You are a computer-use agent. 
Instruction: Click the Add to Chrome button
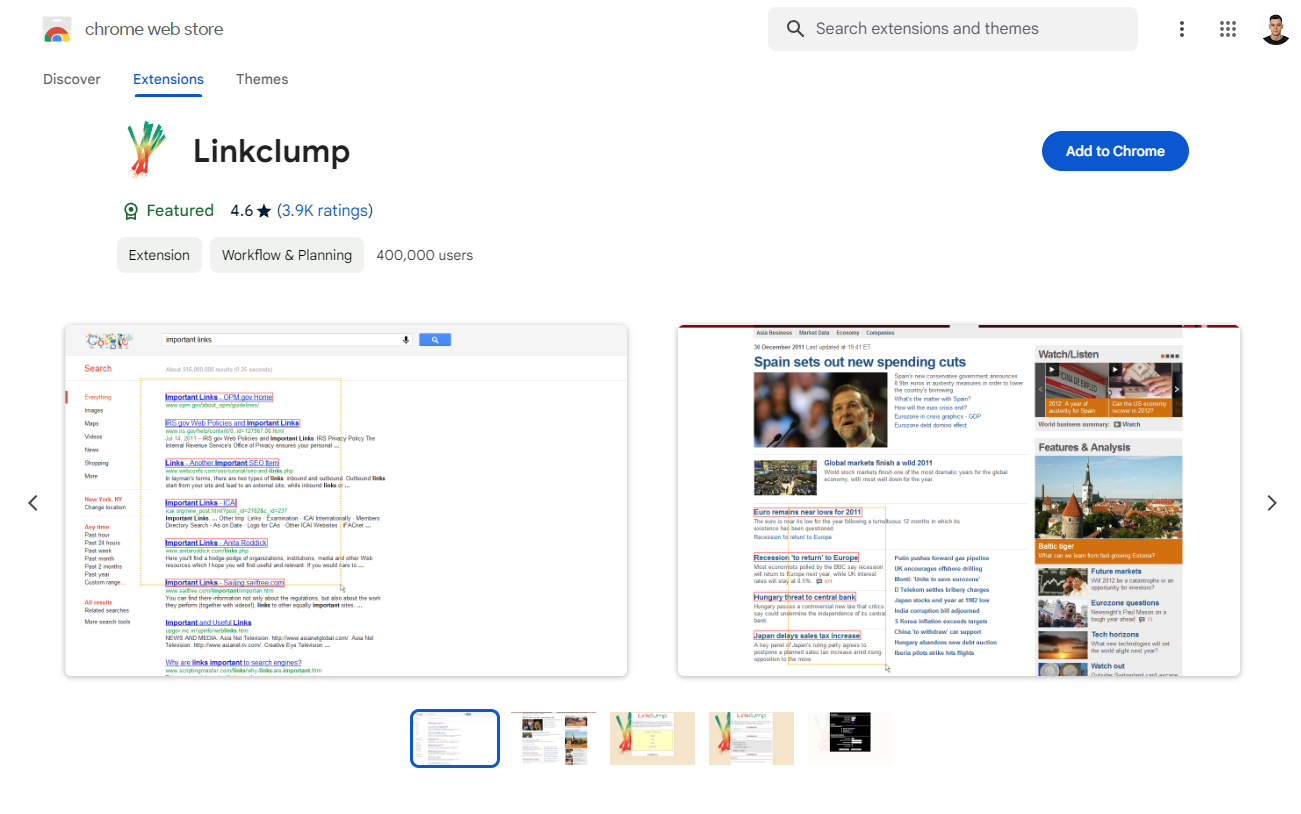(x=1115, y=151)
